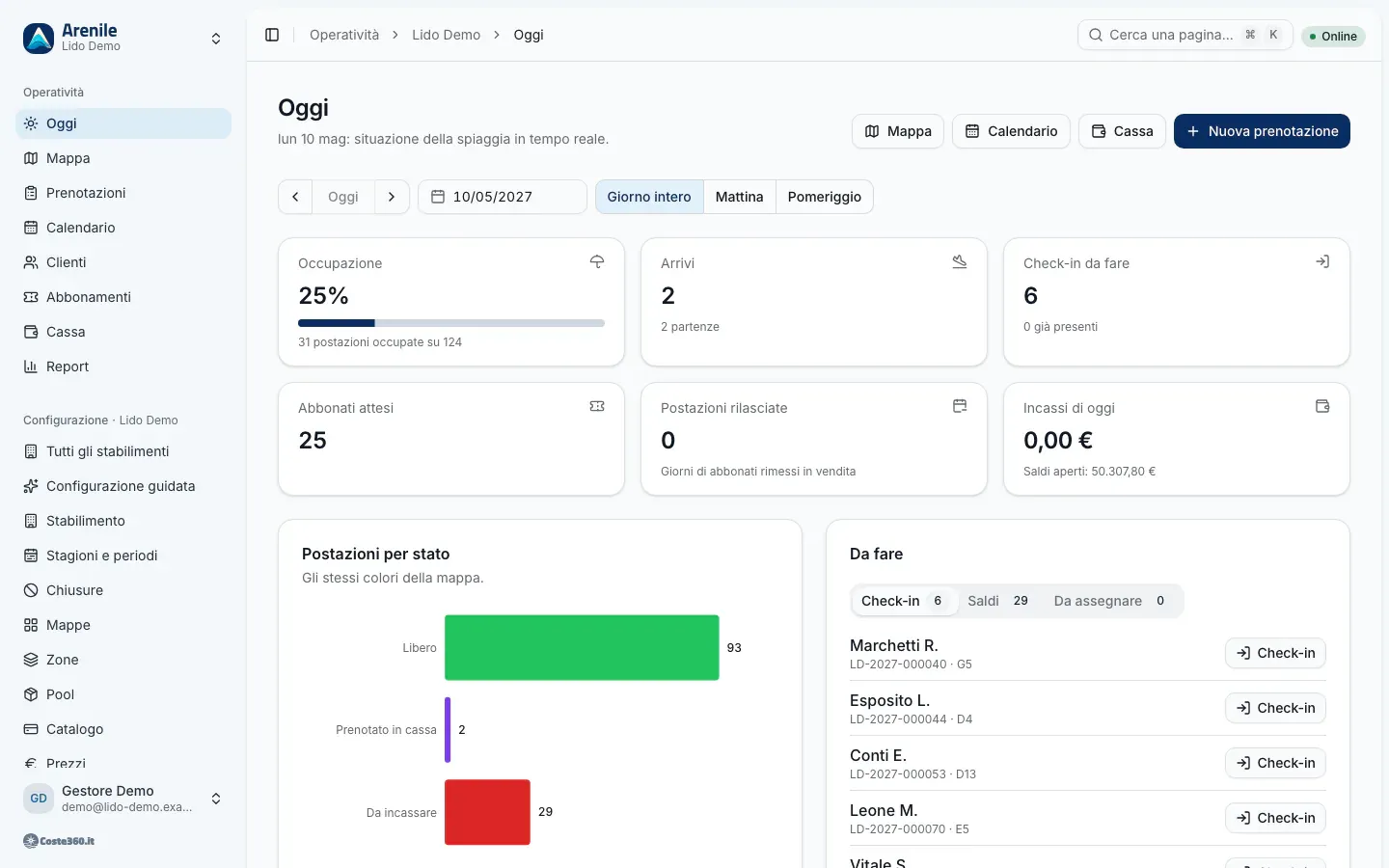Click the Check-in da fare login icon

(1322, 261)
